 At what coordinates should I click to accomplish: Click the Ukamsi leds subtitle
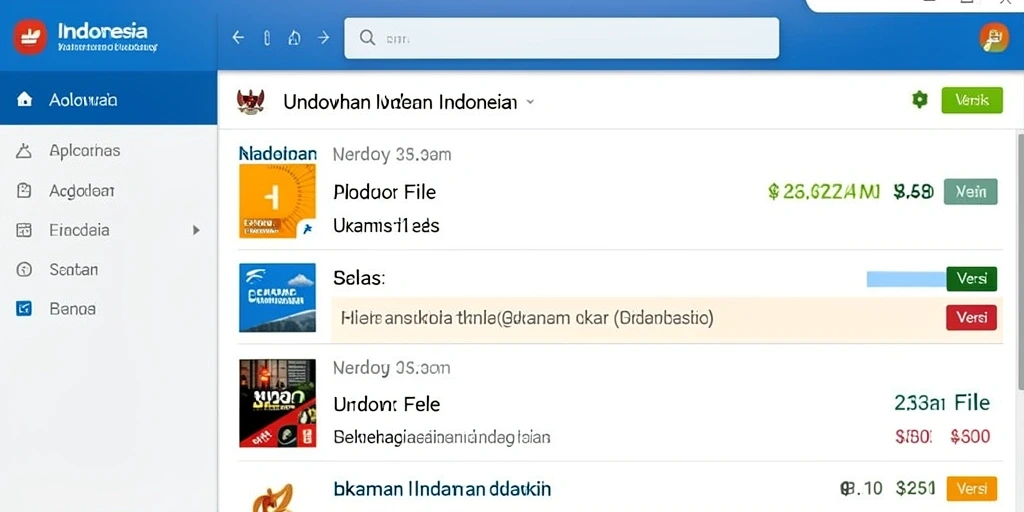pyautogui.click(x=386, y=226)
